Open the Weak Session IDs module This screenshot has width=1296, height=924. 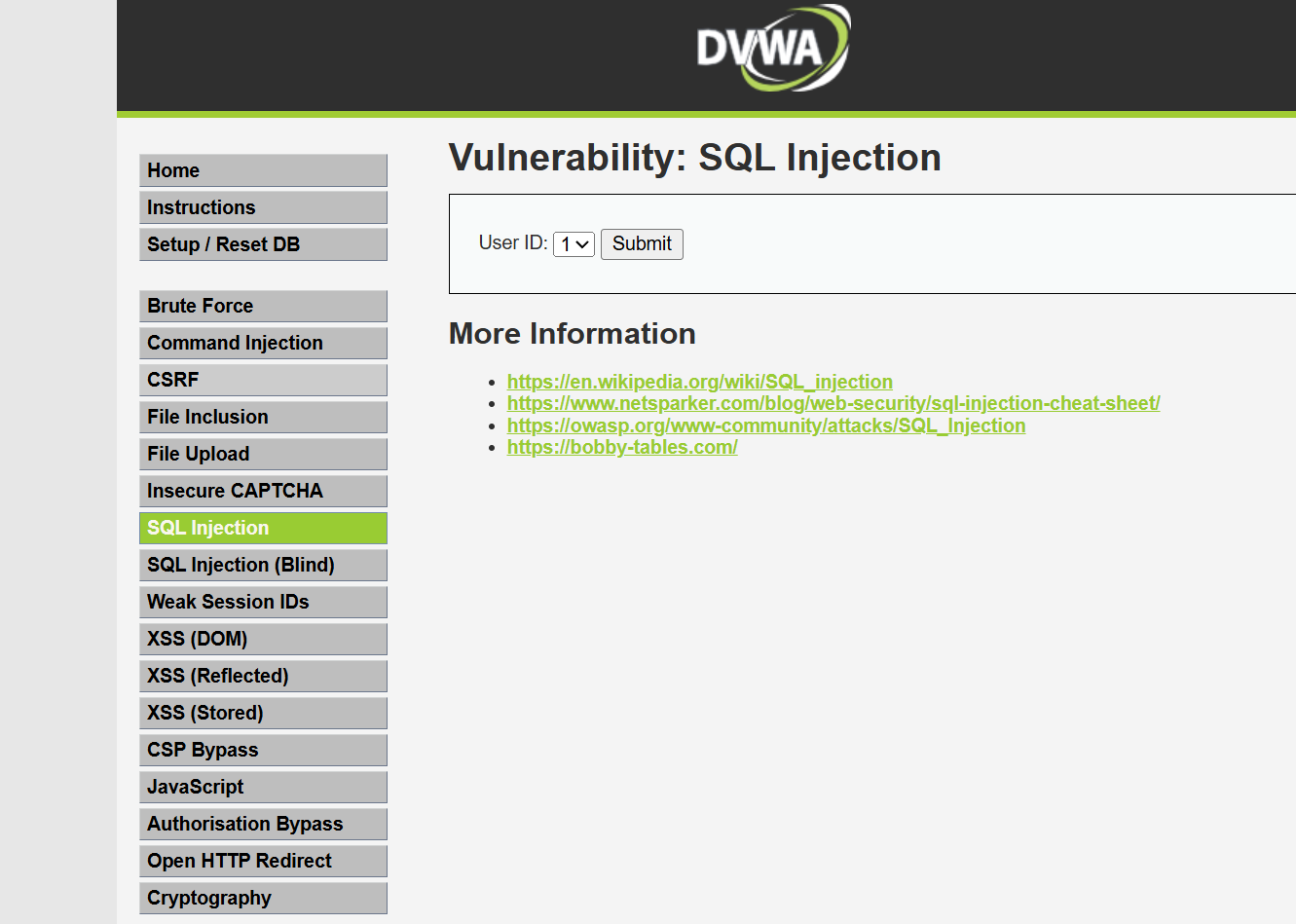click(263, 602)
